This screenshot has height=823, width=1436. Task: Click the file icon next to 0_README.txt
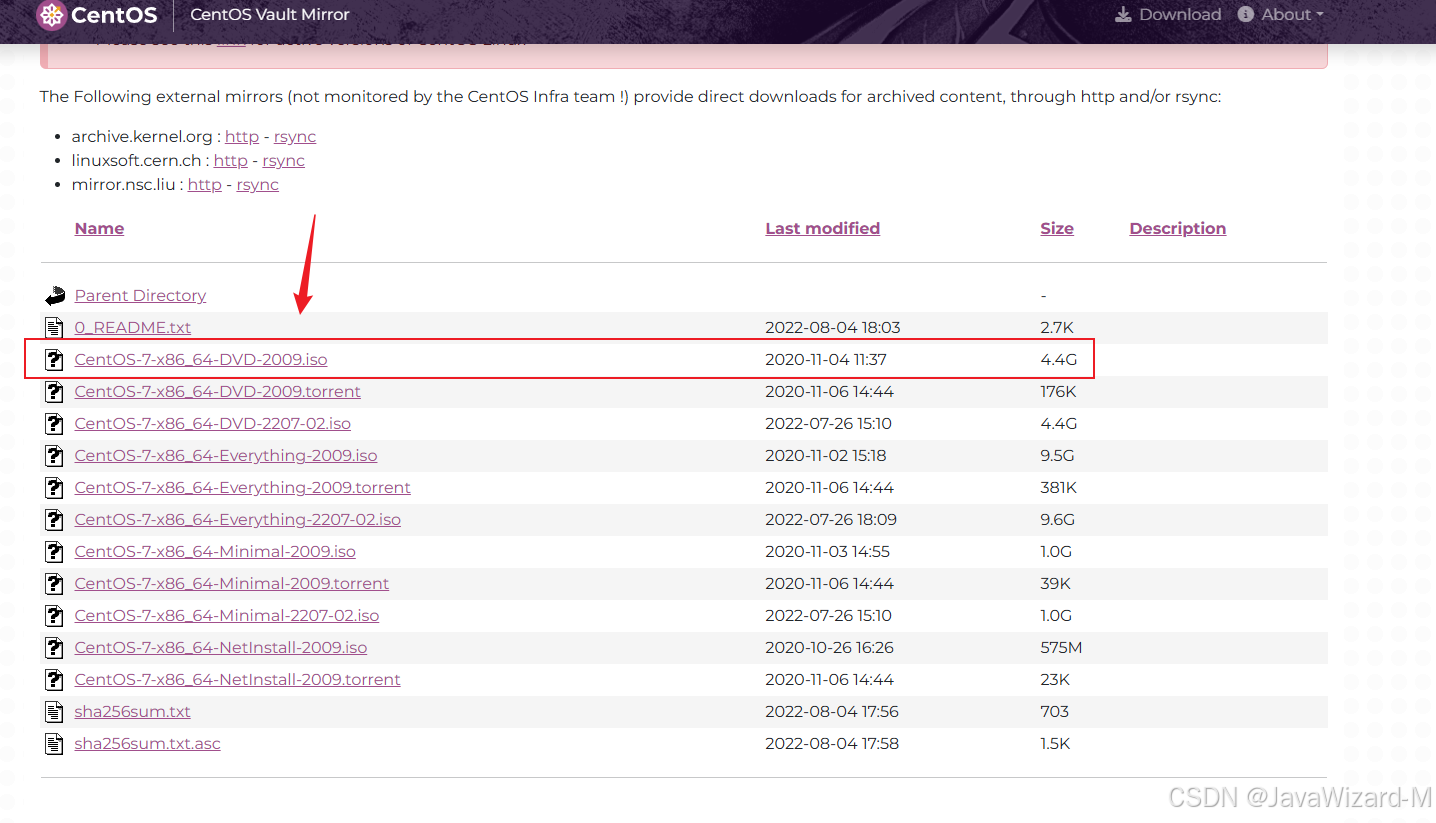click(54, 328)
